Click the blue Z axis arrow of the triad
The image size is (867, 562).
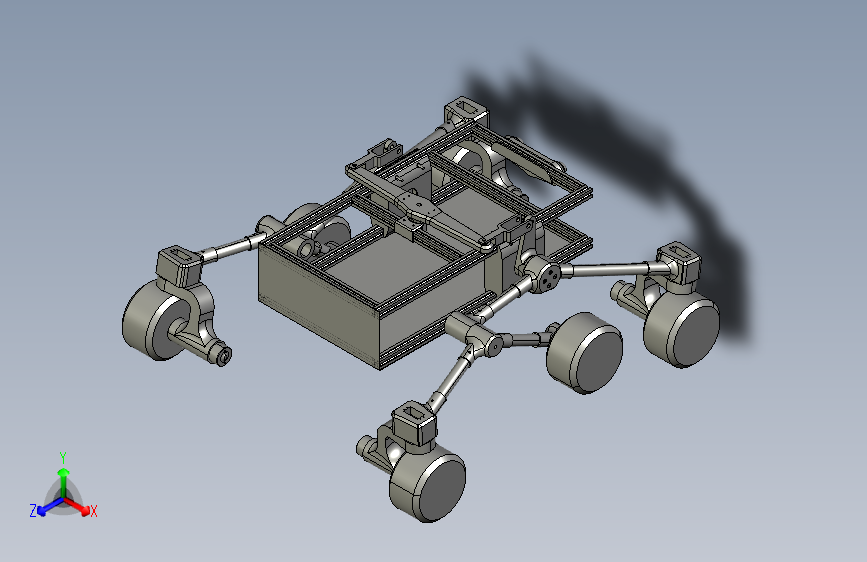click(x=50, y=507)
